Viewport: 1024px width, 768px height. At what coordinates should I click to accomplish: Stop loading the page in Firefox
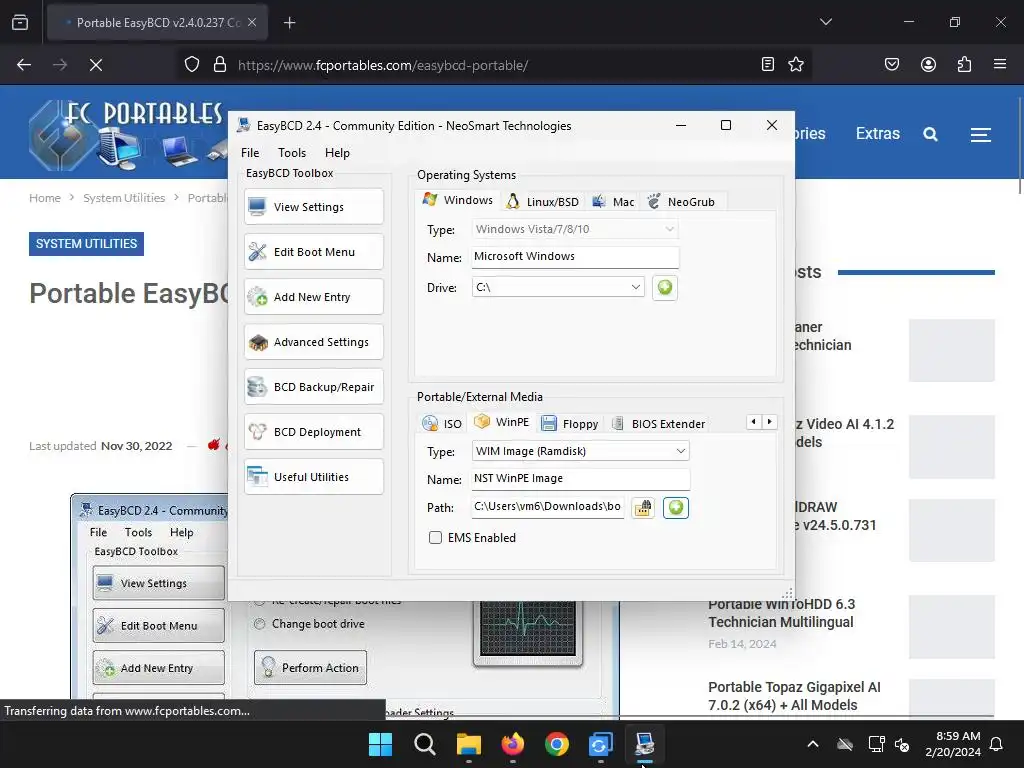click(96, 65)
